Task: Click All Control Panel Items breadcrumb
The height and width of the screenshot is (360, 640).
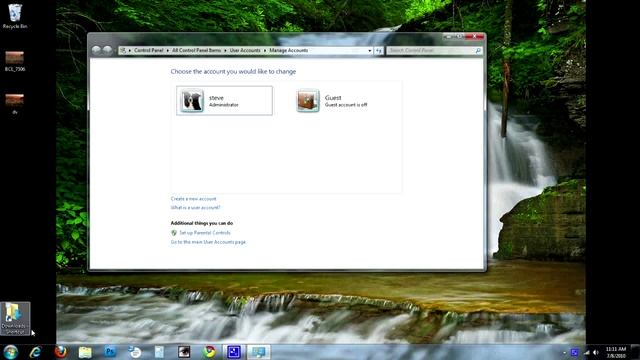Action: coord(196,50)
